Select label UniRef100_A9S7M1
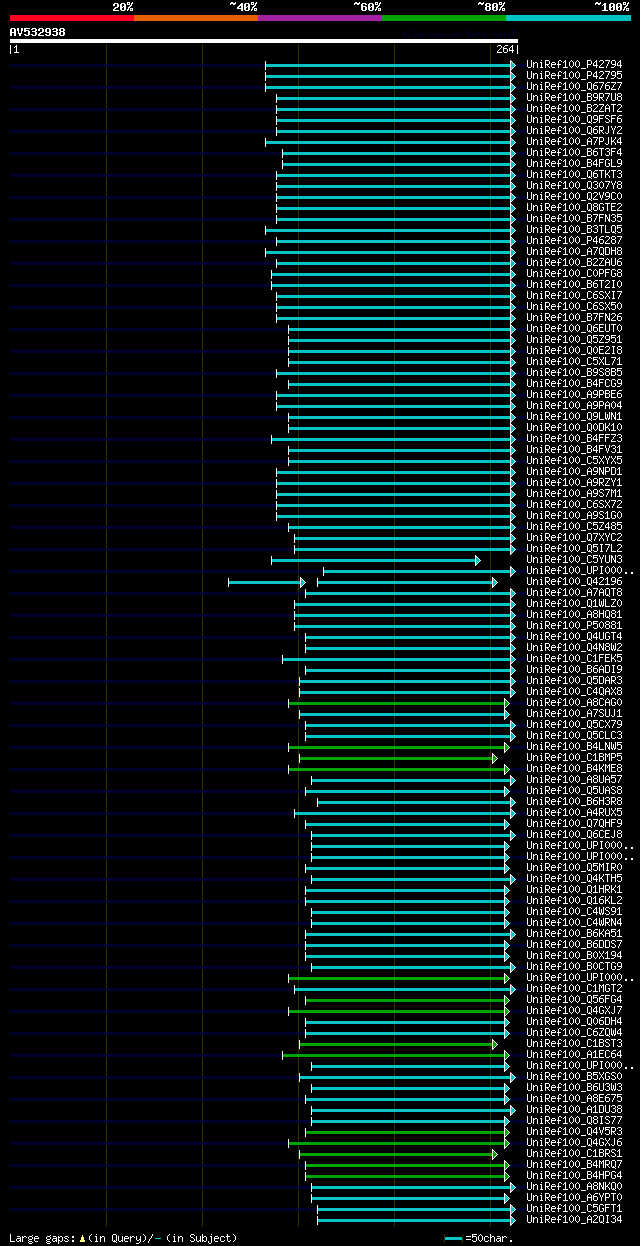Screen dimensions: 640x1246 (x=574, y=494)
